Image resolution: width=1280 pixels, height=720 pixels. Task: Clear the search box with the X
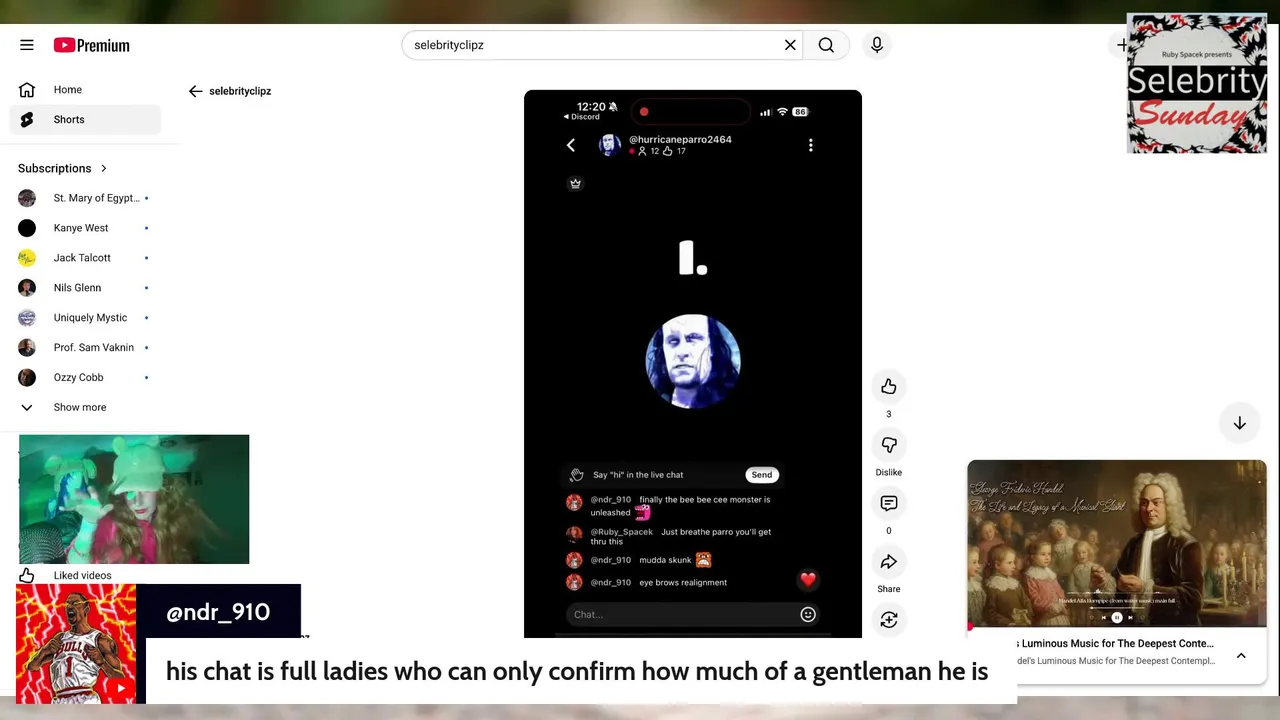pos(790,45)
